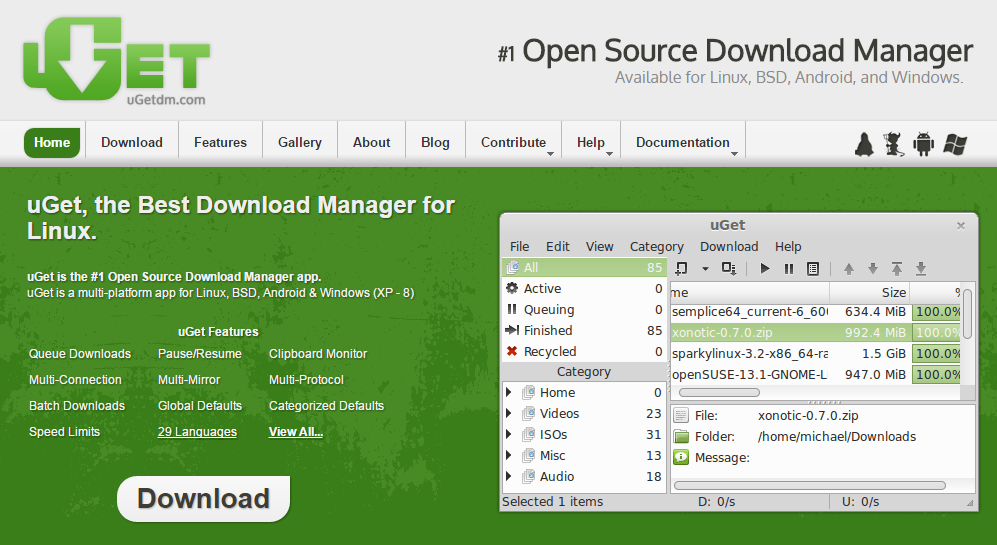Click the new category toolbar icon
The width and height of the screenshot is (997, 545).
(729, 268)
